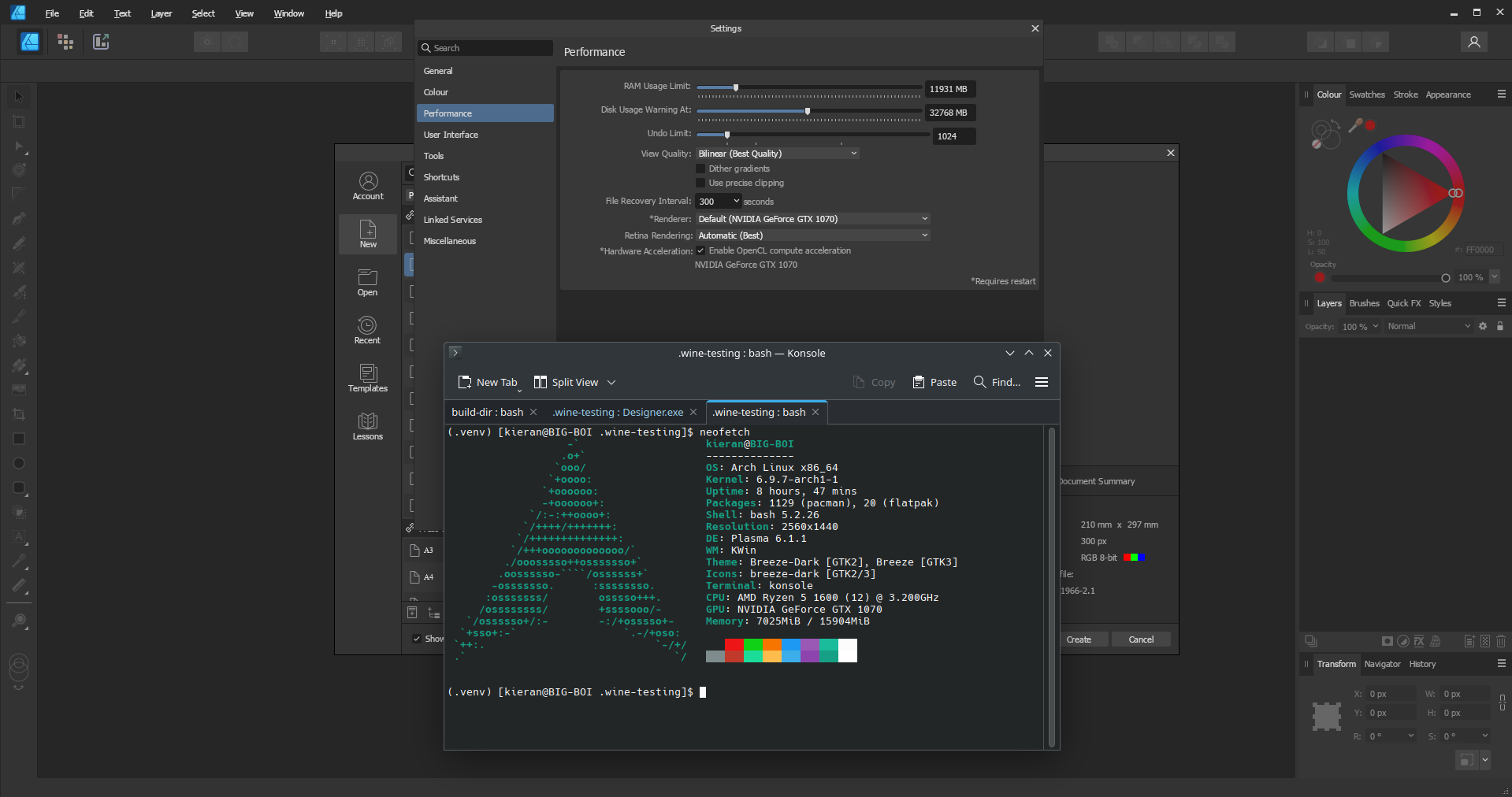Click the account profile icon in top-right toolbar
1512x797 pixels.
(x=1473, y=42)
